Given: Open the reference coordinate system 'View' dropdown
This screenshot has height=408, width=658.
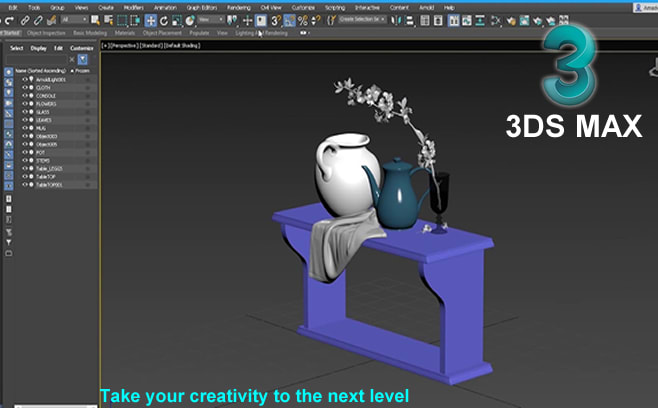Looking at the screenshot, I should click(211, 20).
